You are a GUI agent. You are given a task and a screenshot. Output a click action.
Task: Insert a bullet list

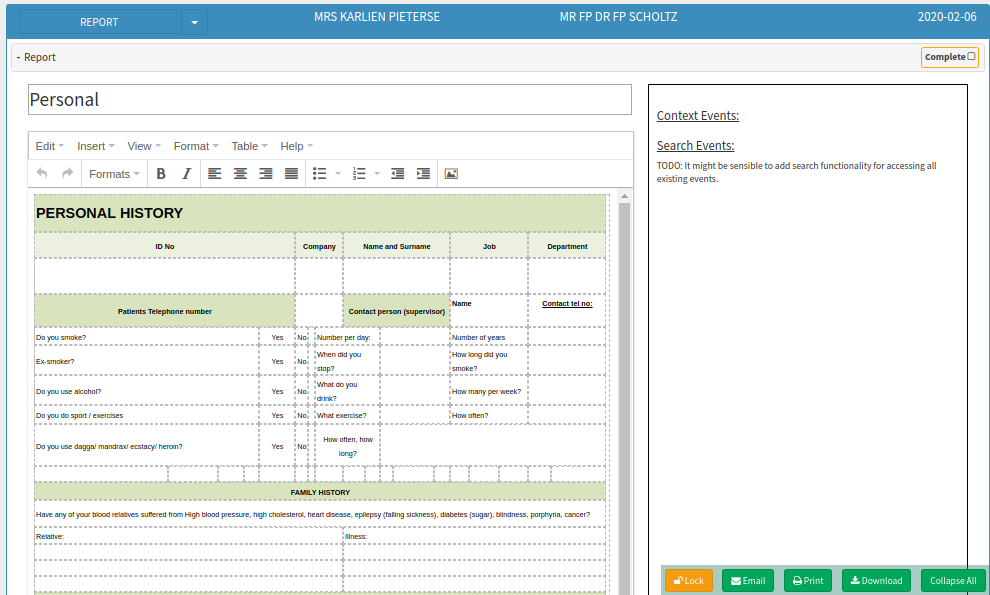click(320, 174)
